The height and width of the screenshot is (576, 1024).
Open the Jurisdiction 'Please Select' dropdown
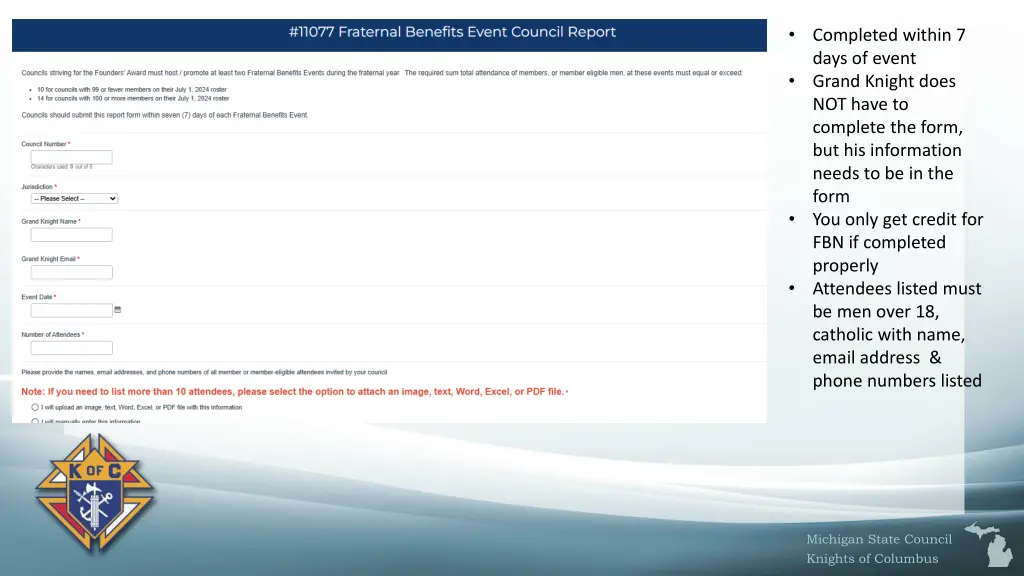(74, 199)
